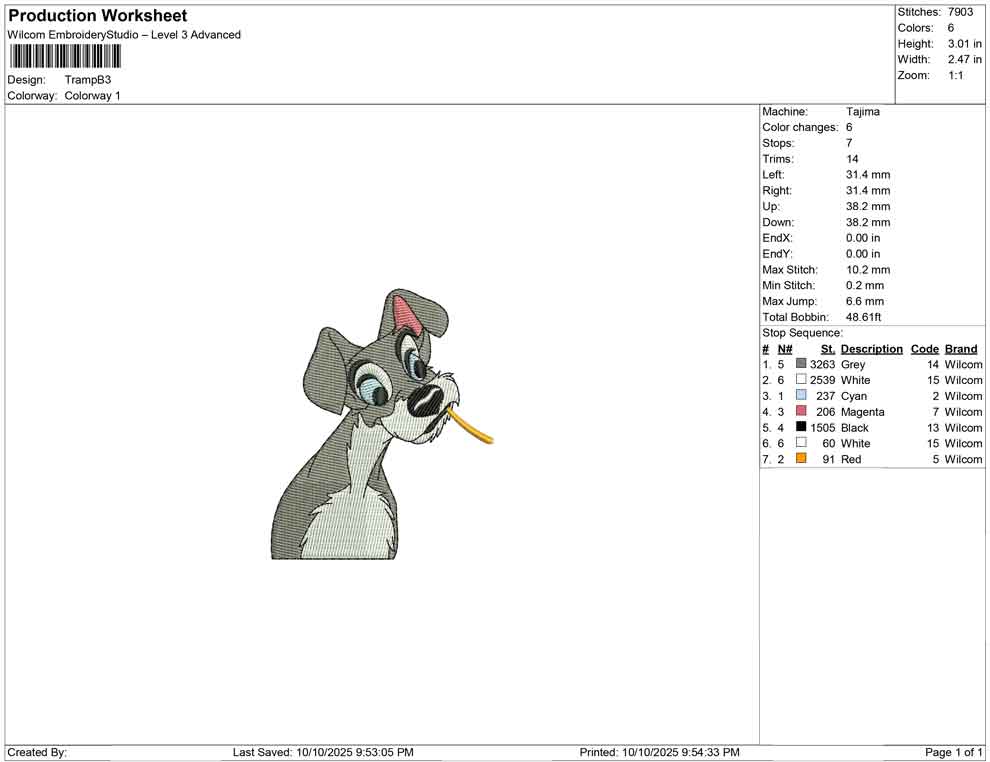990x762 pixels.
Task: Click the orange Red thread color swatch
Action: point(801,458)
